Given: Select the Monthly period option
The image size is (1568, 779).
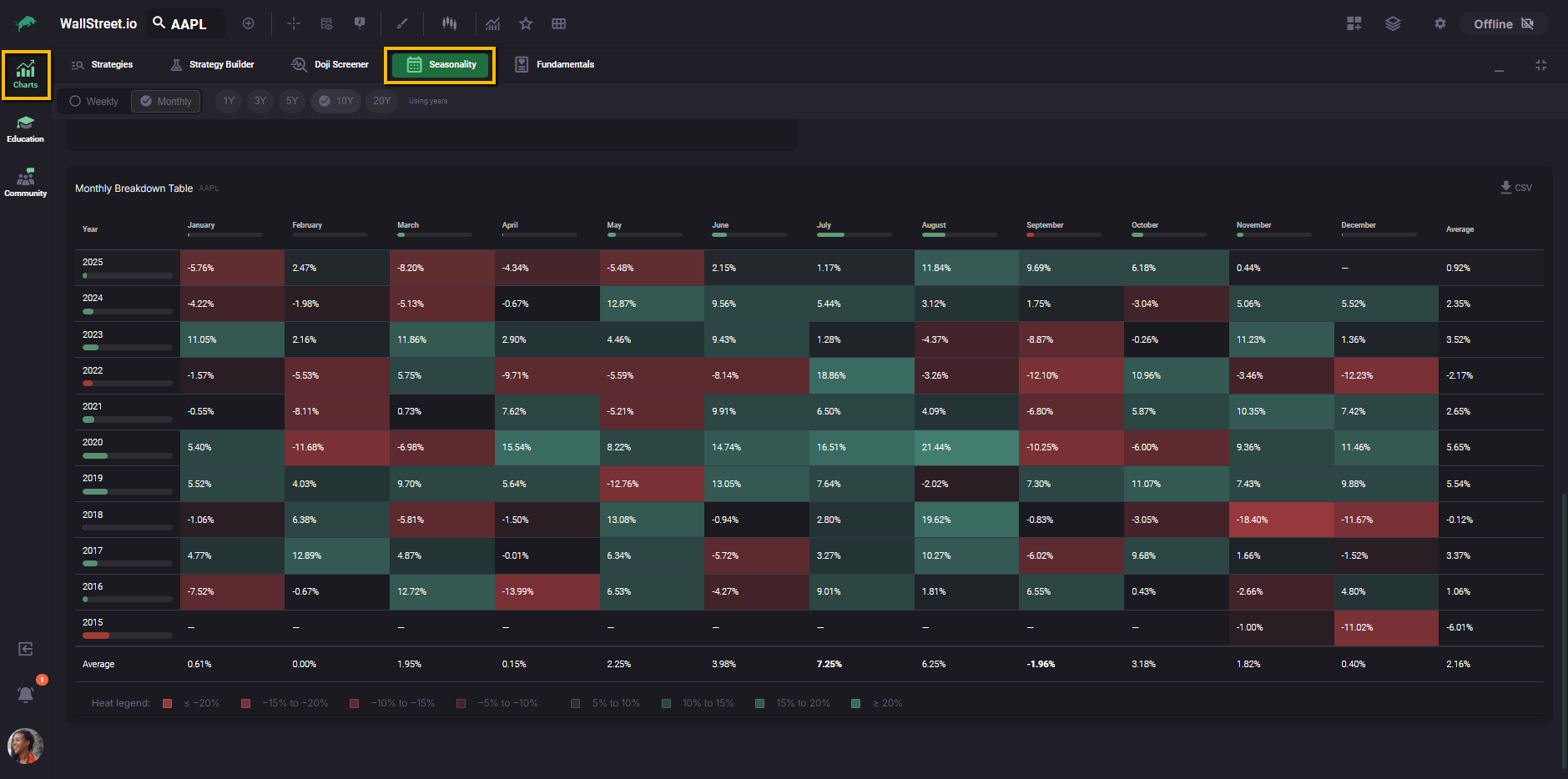Looking at the screenshot, I should point(166,101).
